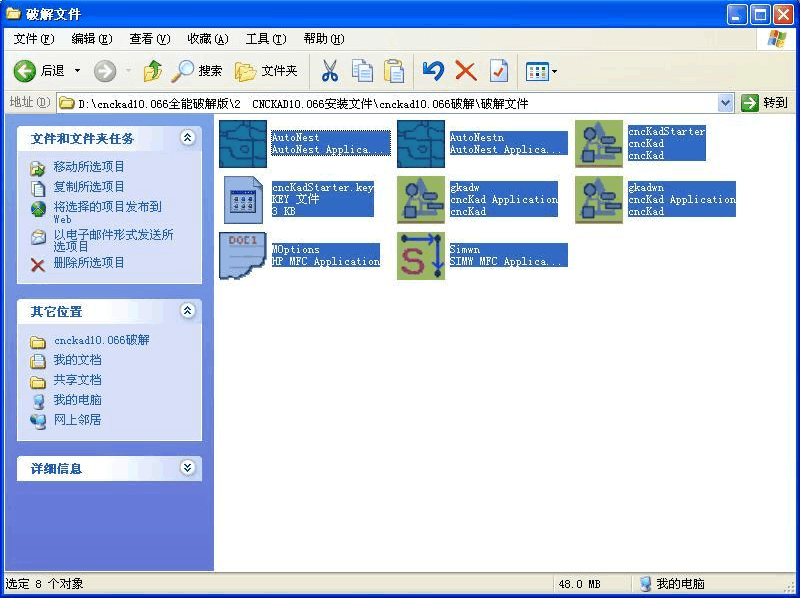Click the 删除所选项目 link
This screenshot has height=598, width=801.
[x=89, y=262]
